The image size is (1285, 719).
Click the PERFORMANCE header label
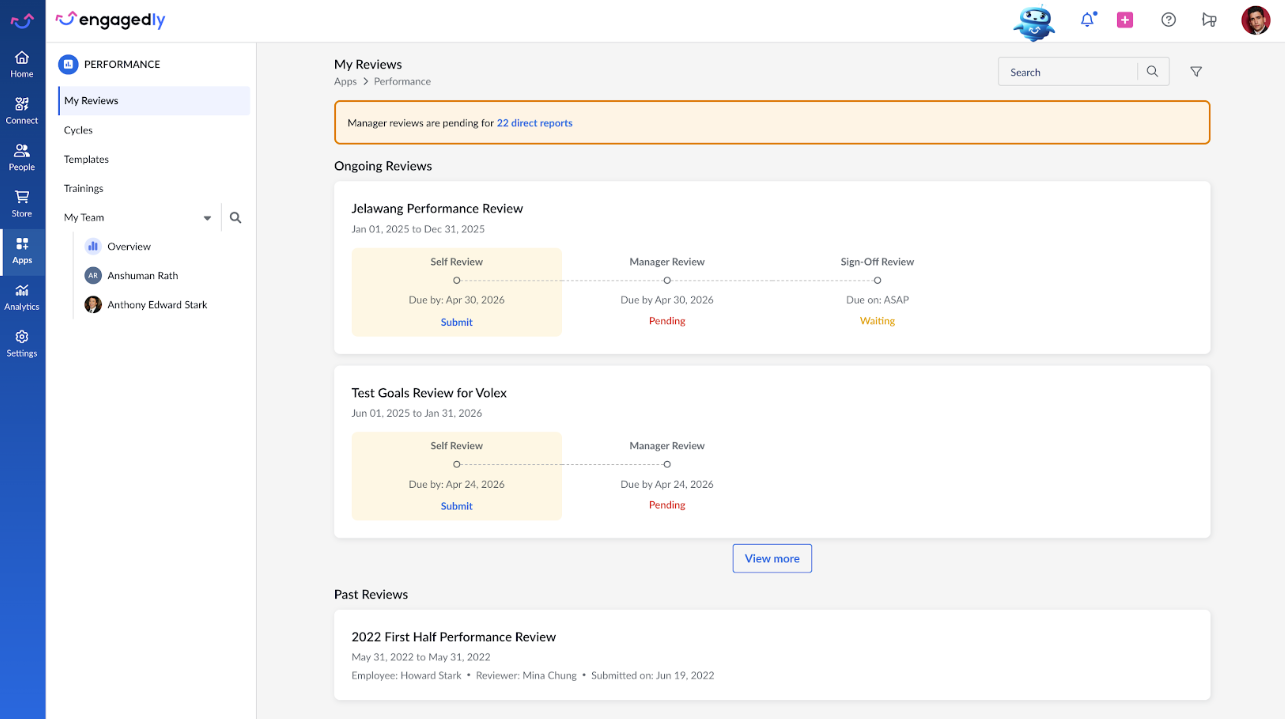[122, 64]
